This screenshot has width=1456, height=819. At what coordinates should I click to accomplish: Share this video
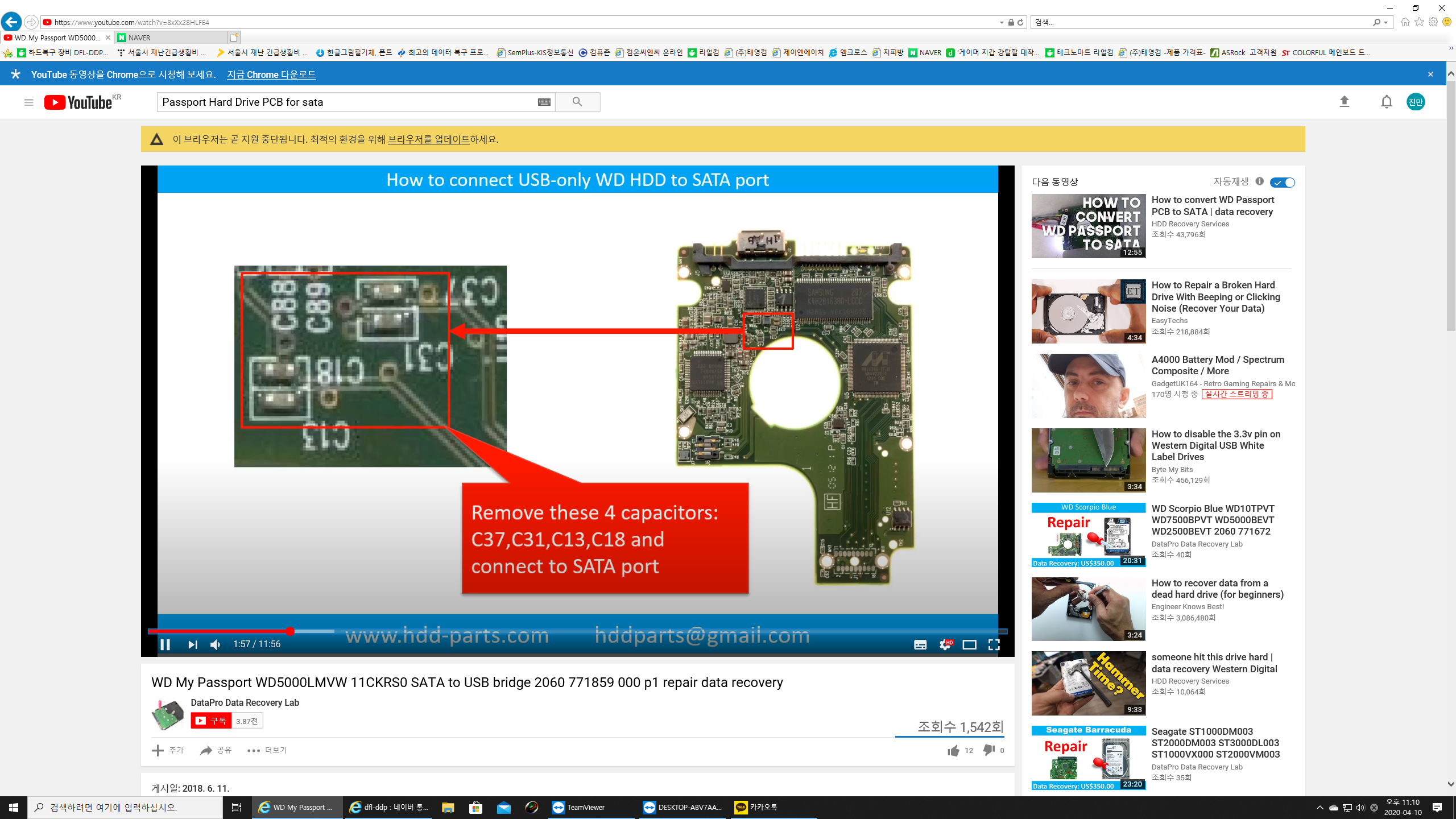coord(216,750)
